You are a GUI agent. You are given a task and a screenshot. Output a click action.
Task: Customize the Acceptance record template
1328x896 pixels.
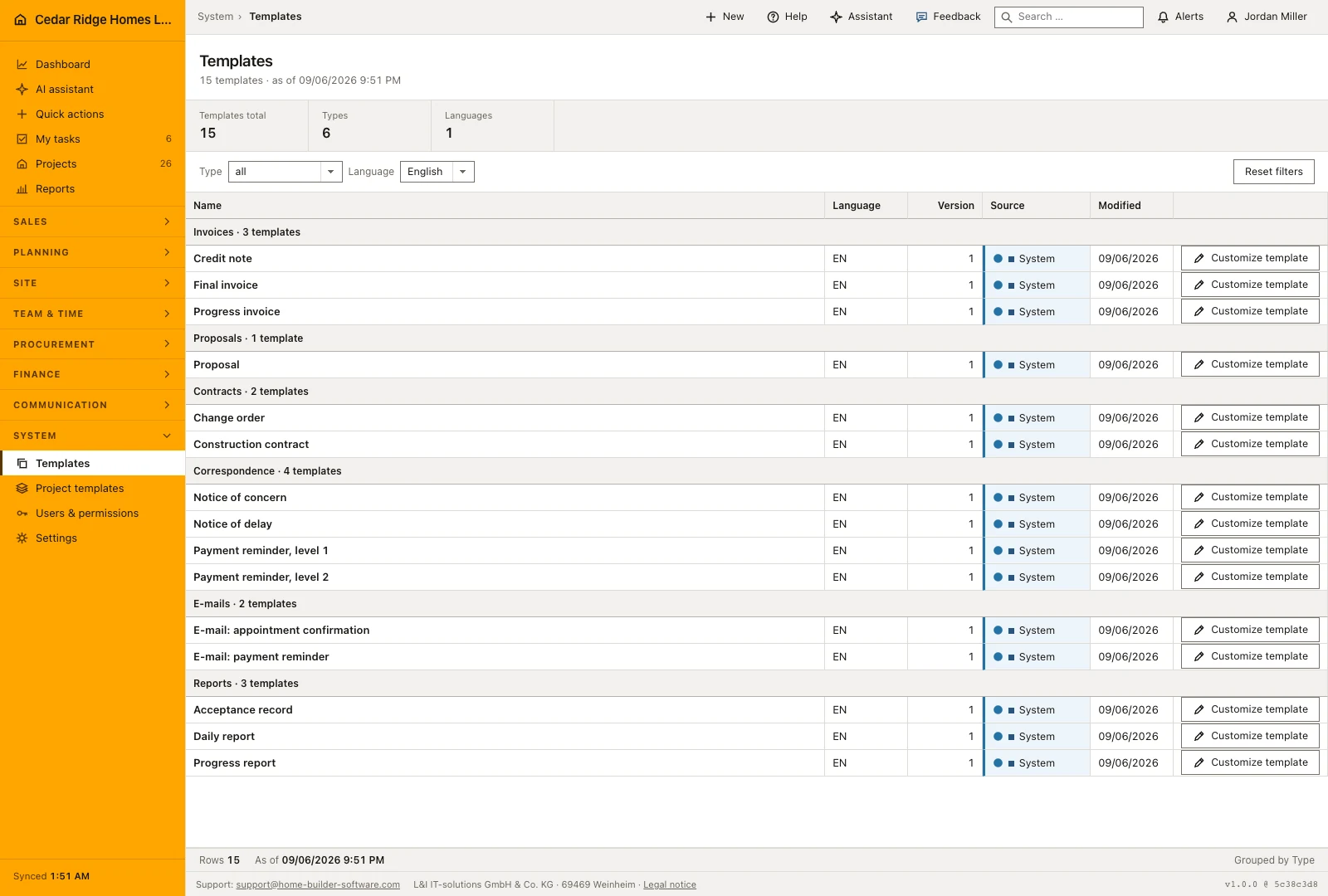pos(1250,709)
